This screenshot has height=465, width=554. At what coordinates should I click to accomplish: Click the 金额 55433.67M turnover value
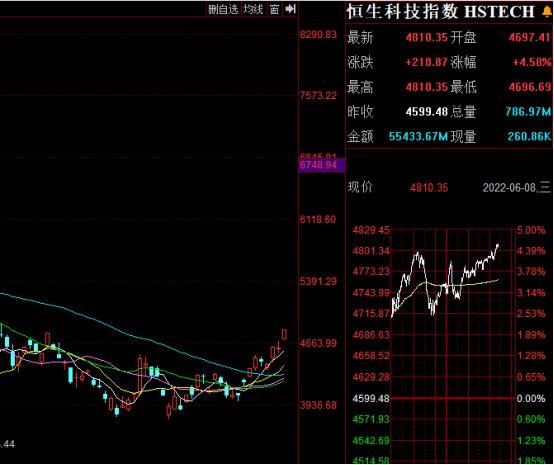tap(418, 136)
